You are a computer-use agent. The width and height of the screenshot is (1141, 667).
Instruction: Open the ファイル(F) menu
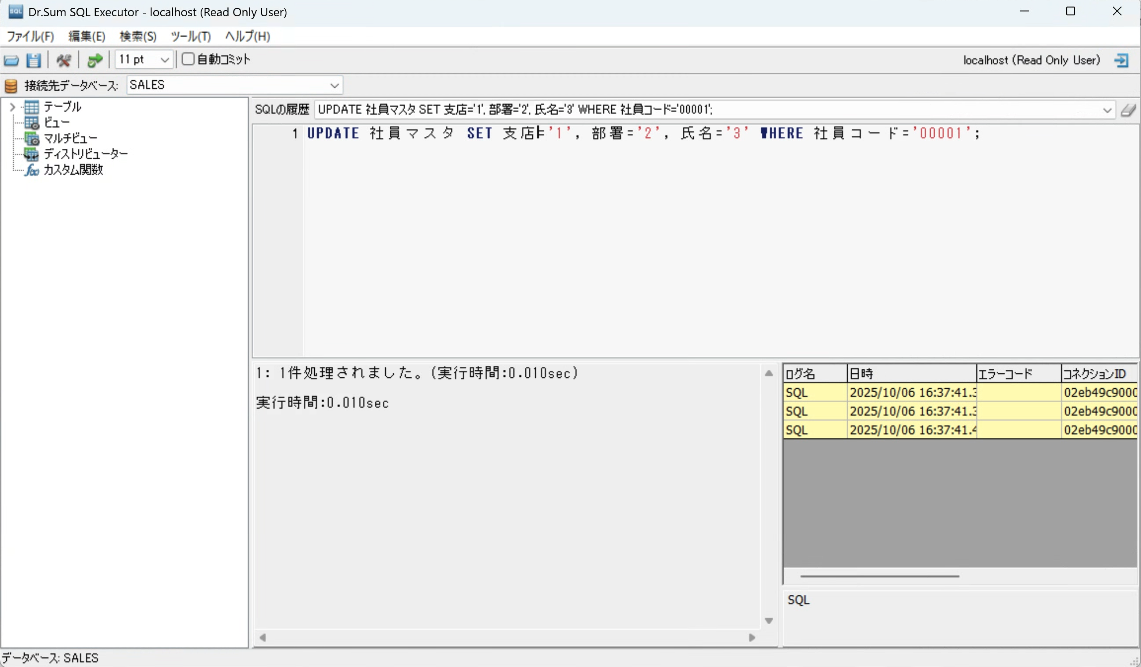click(x=30, y=36)
